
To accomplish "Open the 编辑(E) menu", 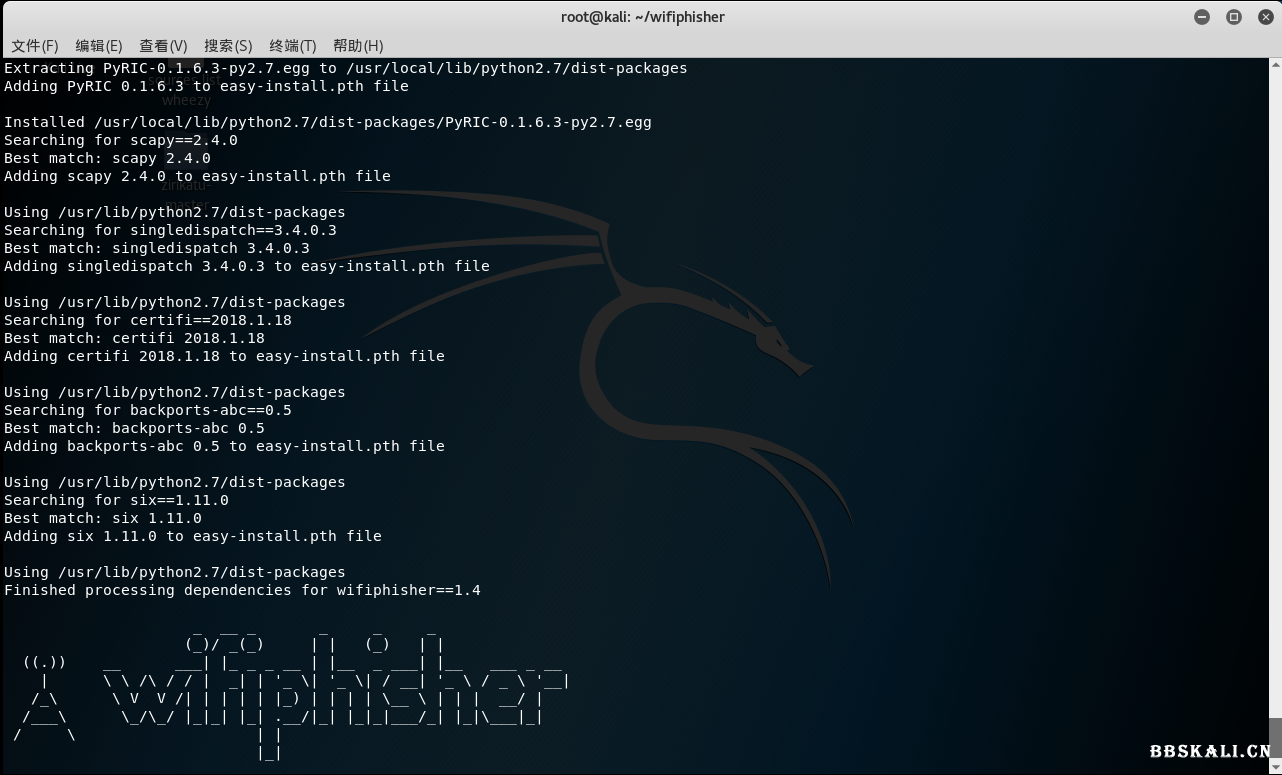I will (99, 45).
